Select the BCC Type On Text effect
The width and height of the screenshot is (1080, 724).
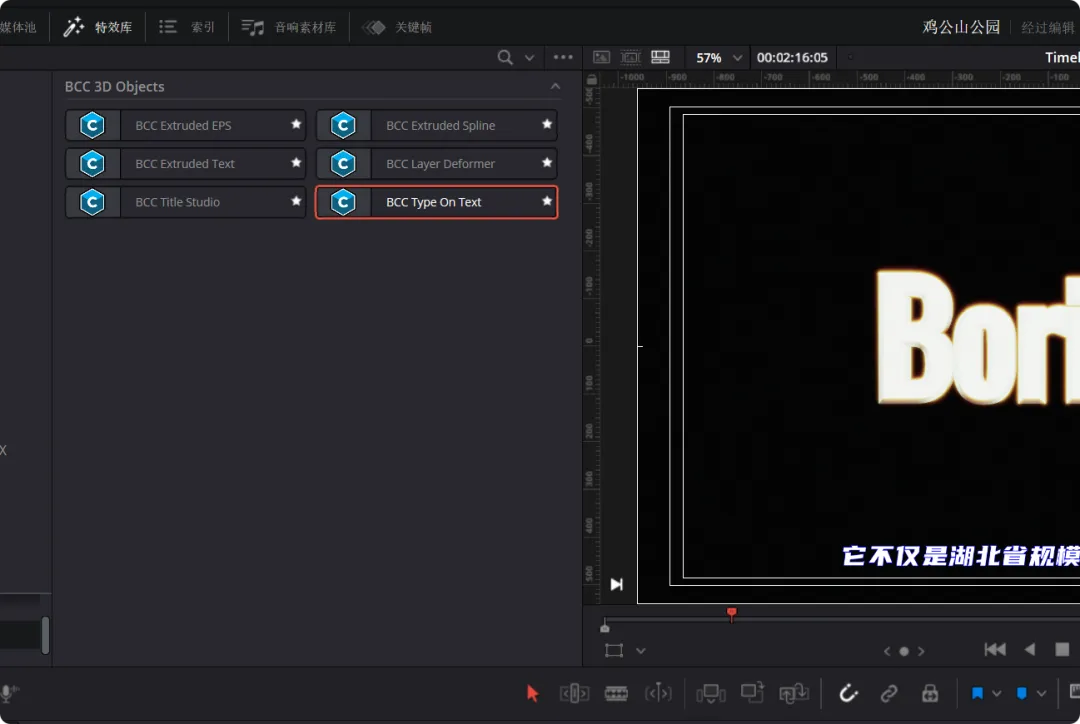pyautogui.click(x=437, y=202)
